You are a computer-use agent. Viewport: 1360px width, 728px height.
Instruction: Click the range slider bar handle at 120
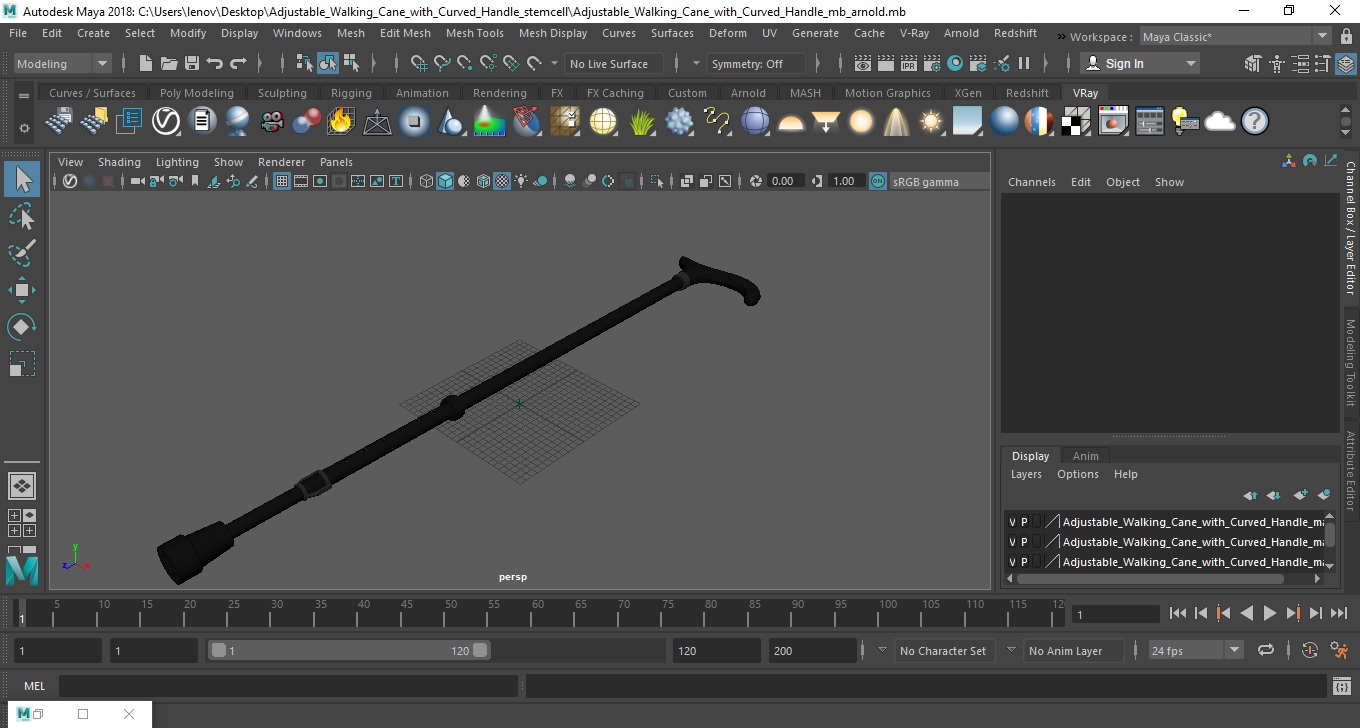(481, 650)
